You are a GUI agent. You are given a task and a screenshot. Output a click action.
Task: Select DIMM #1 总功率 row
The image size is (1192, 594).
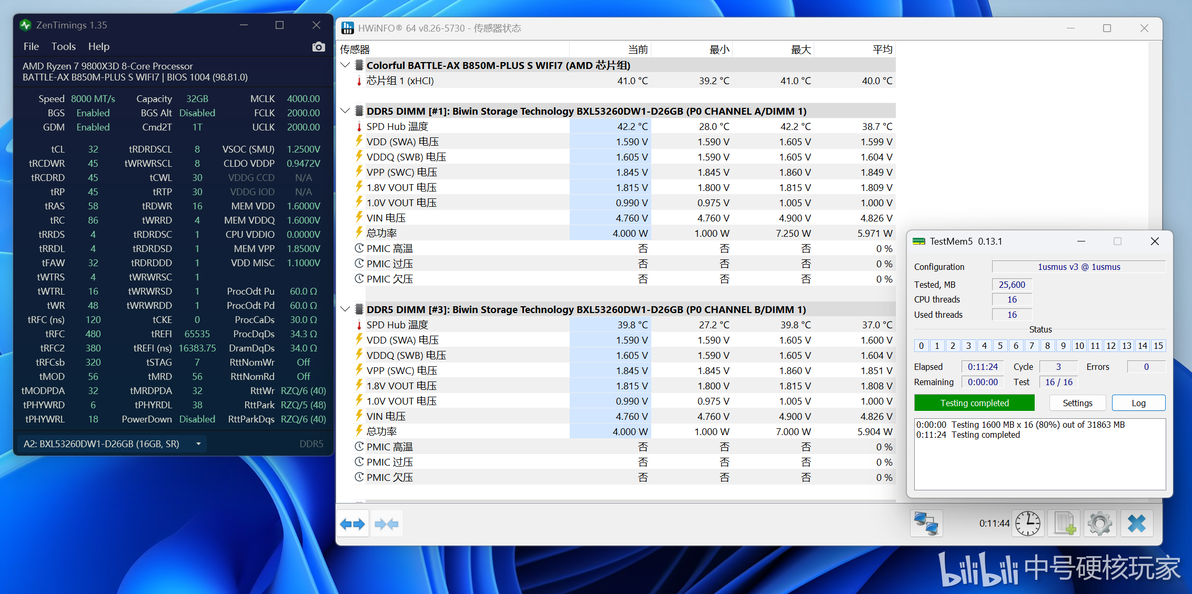(617, 233)
